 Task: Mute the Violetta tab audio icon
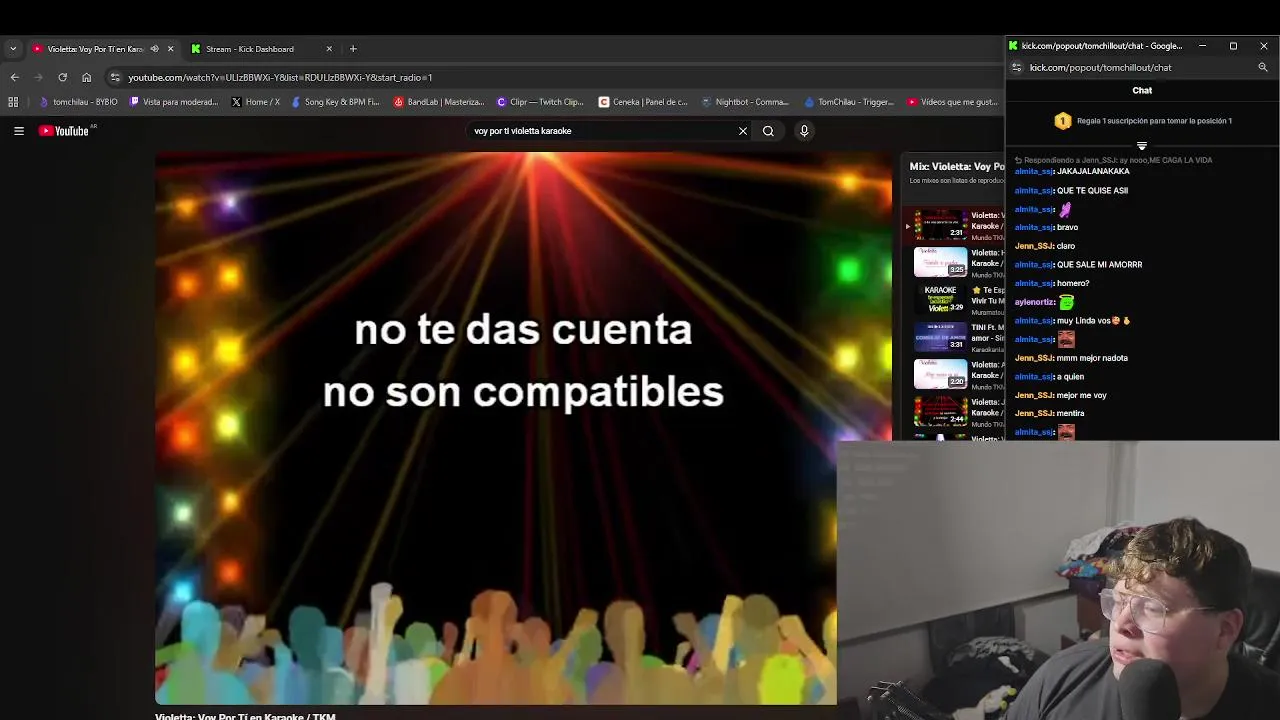click(x=153, y=49)
